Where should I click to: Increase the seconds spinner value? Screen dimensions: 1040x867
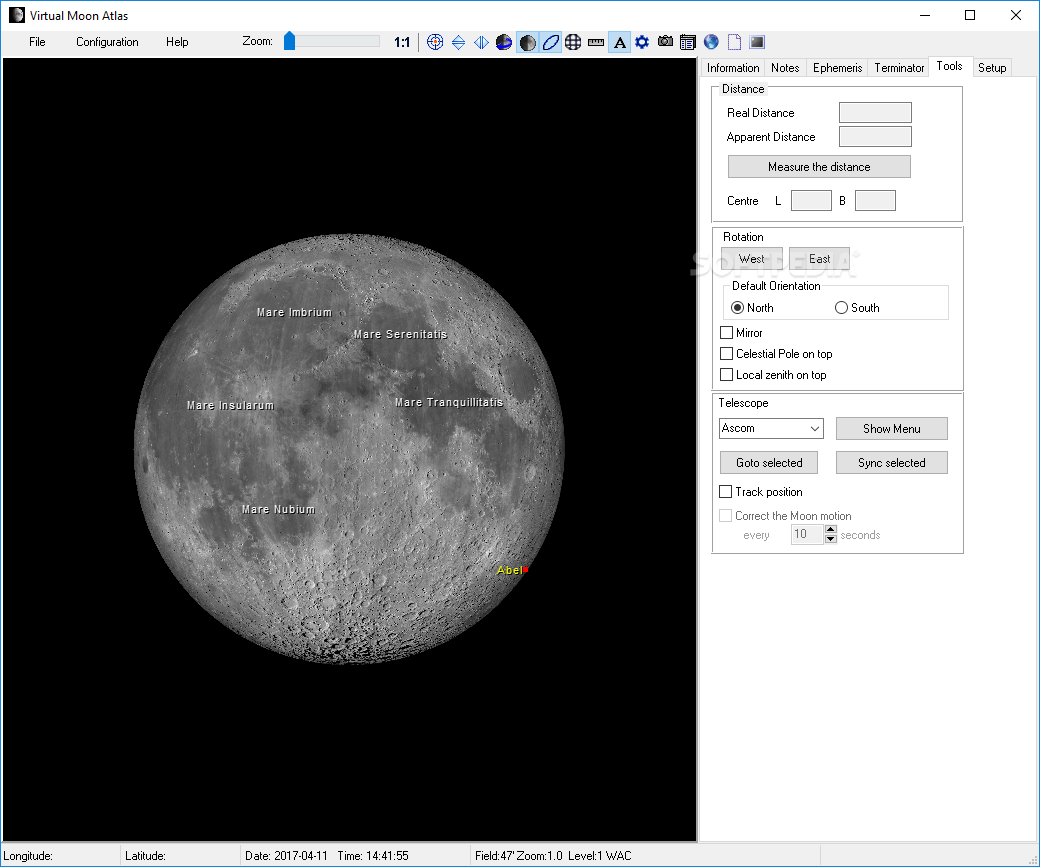click(831, 529)
